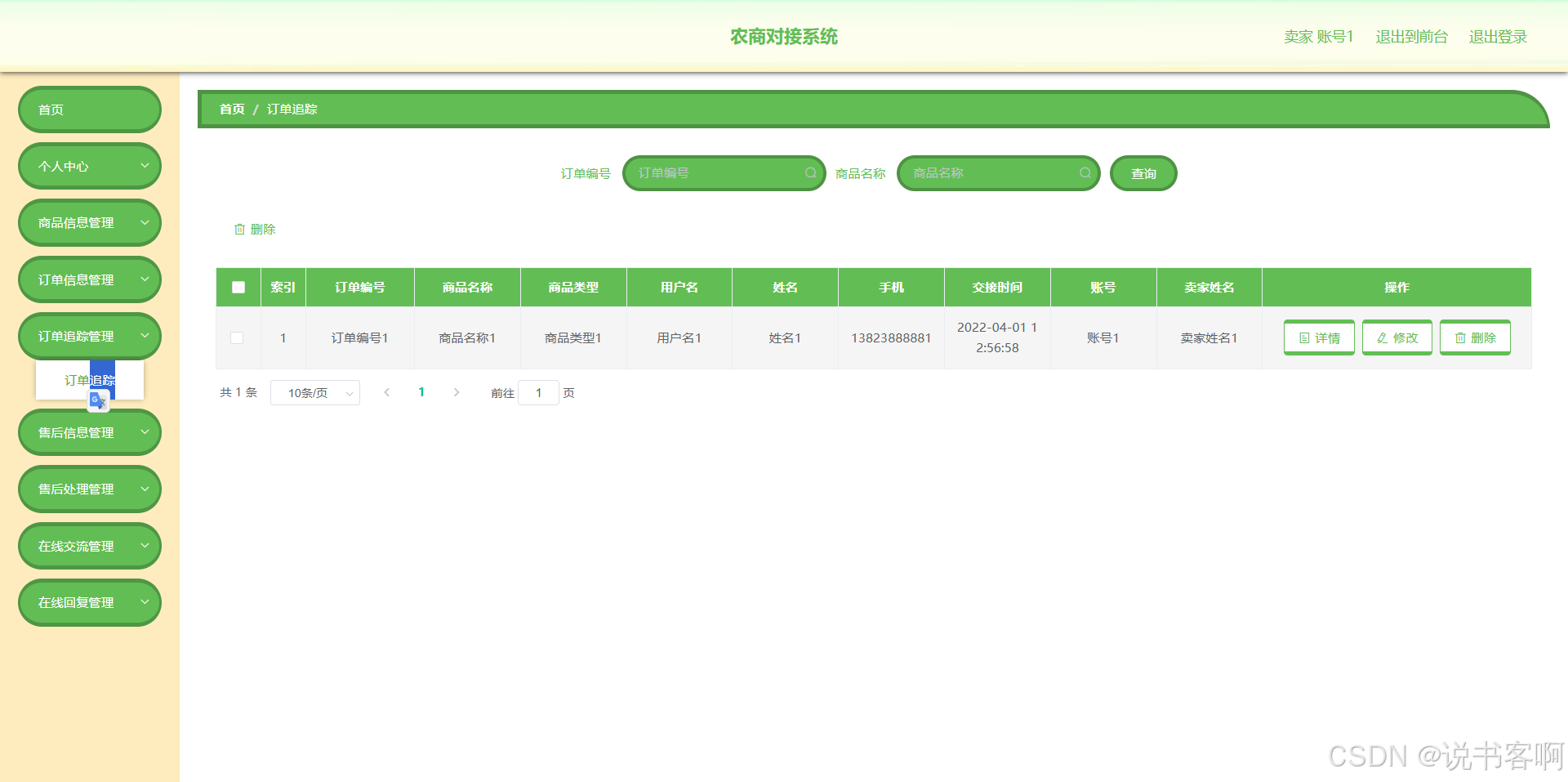The width and height of the screenshot is (1568, 782).
Task: Tick the checkbox for row 订单编号1
Action: [x=237, y=338]
